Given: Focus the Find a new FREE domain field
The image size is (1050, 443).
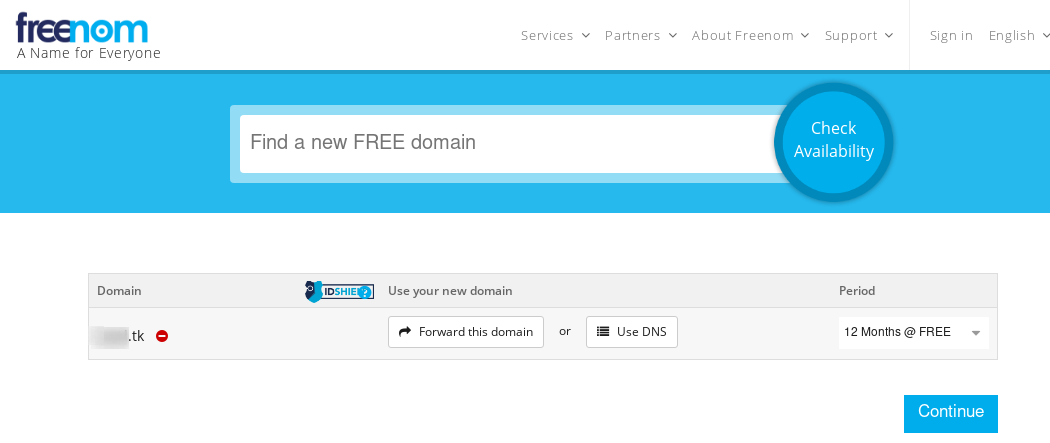Looking at the screenshot, I should tap(509, 143).
